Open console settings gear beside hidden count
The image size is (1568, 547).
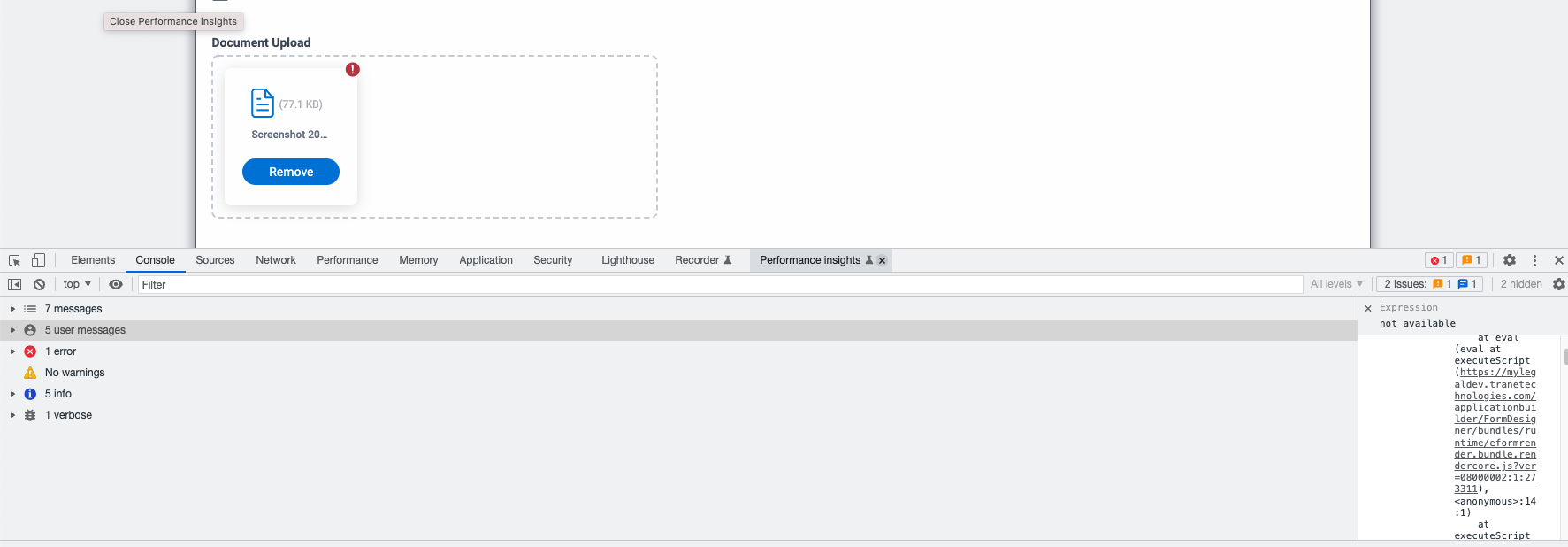tap(1558, 284)
